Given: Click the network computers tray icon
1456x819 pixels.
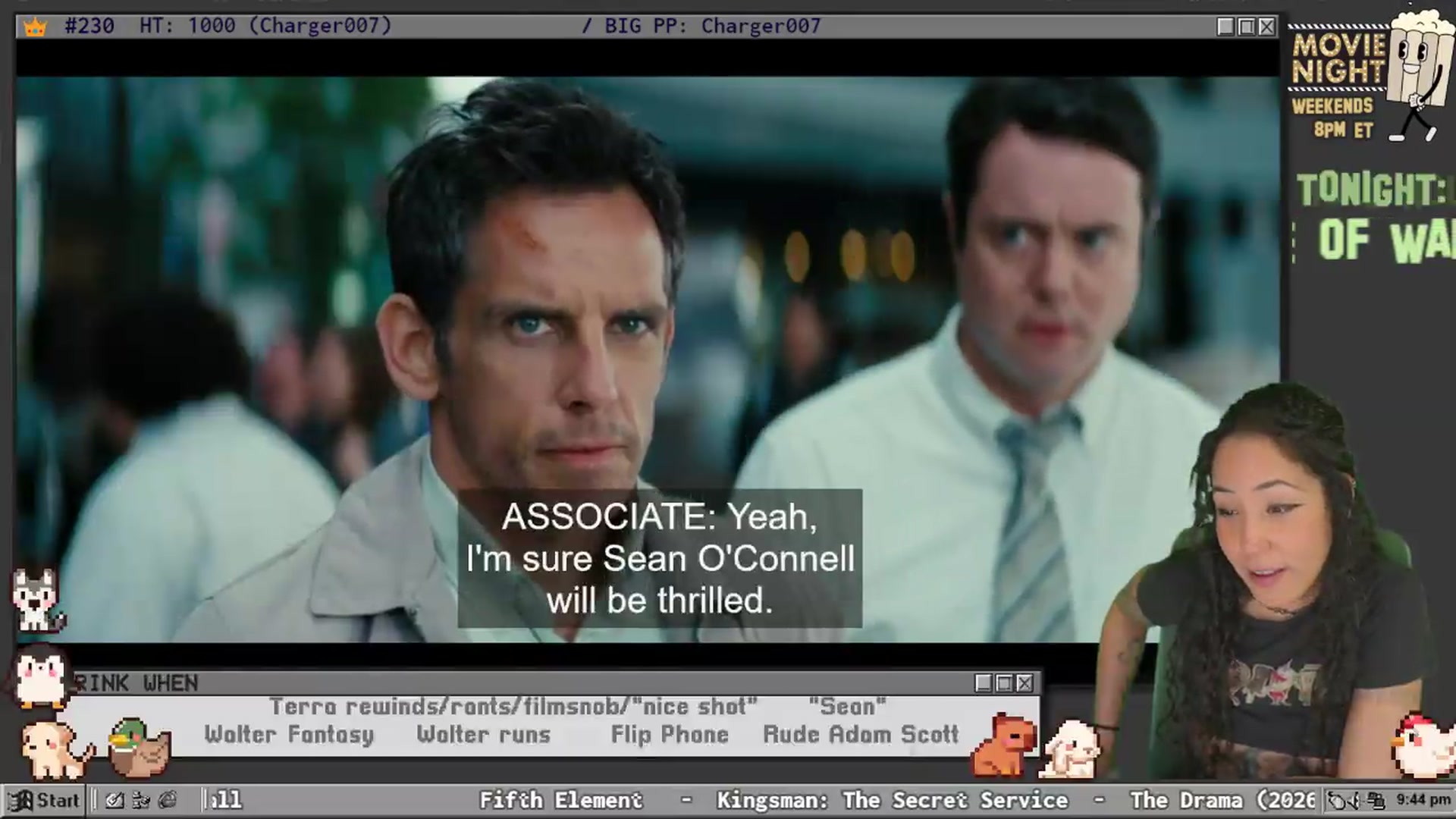Looking at the screenshot, I should click(x=1376, y=800).
